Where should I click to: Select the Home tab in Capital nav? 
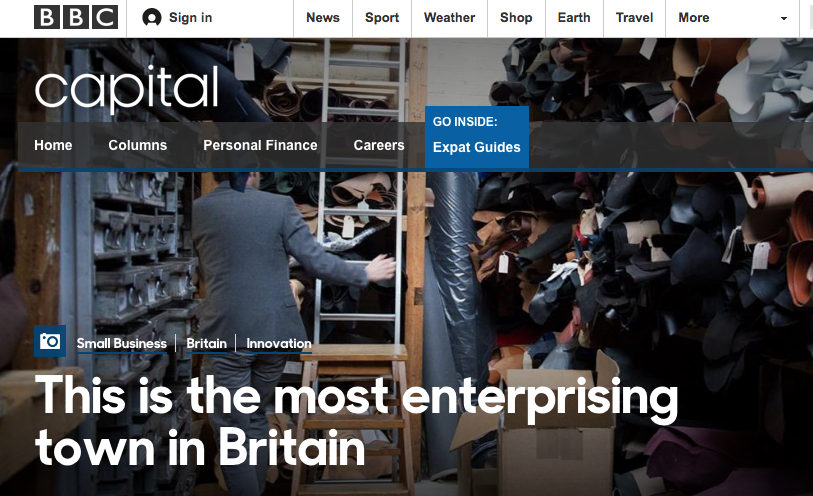[53, 145]
